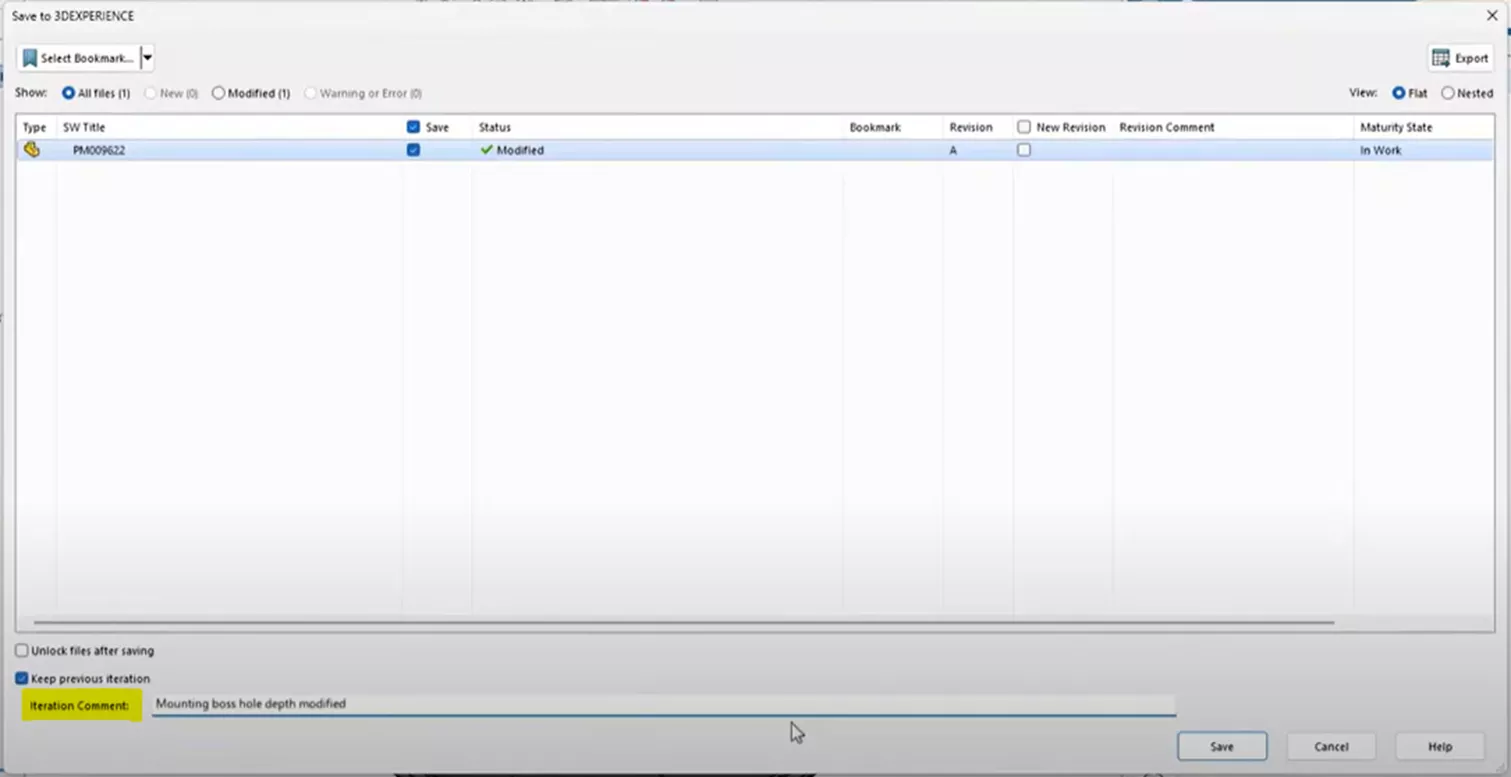
Task: Click the horizontal scrollbar of the file list
Action: [684, 622]
